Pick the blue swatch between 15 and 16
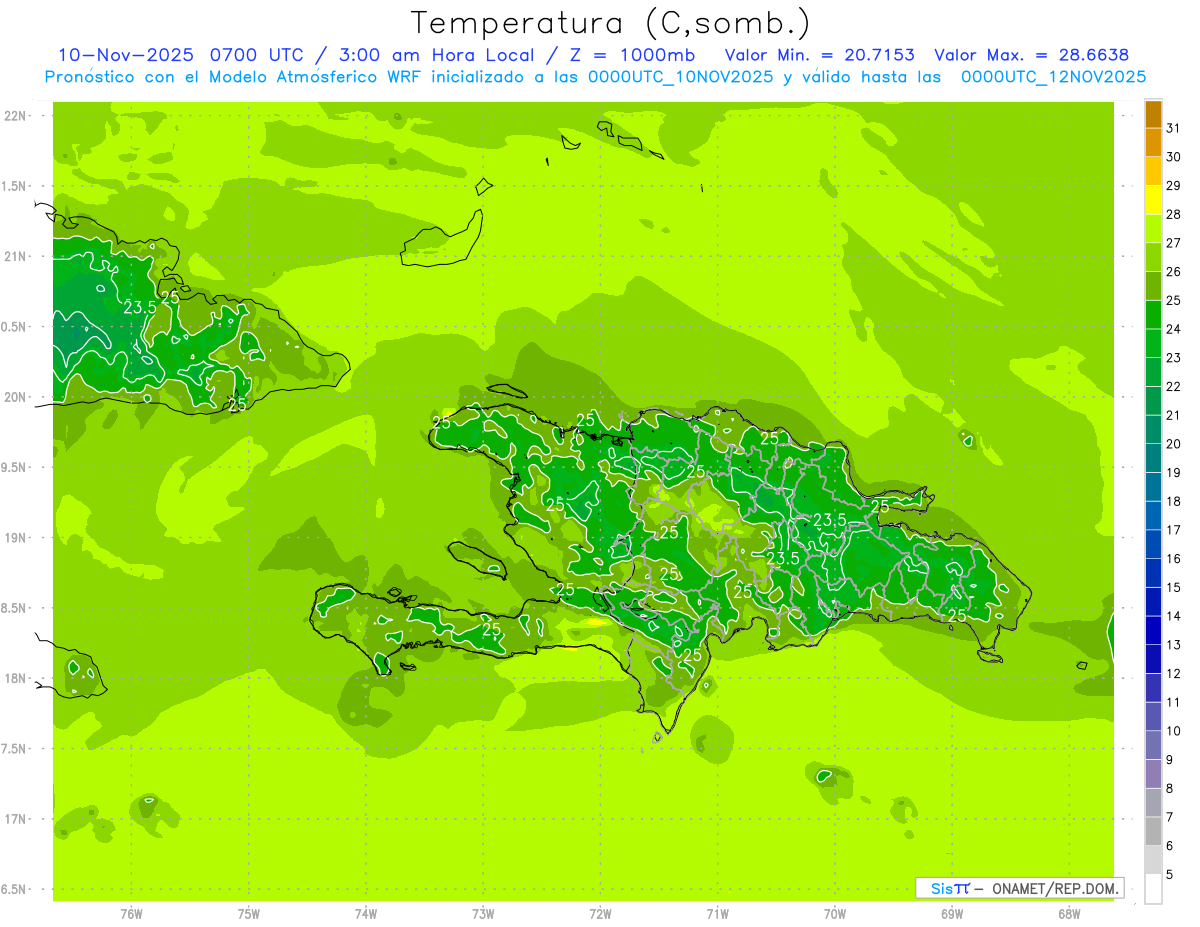The width and height of the screenshot is (1200, 927). coord(1153,573)
